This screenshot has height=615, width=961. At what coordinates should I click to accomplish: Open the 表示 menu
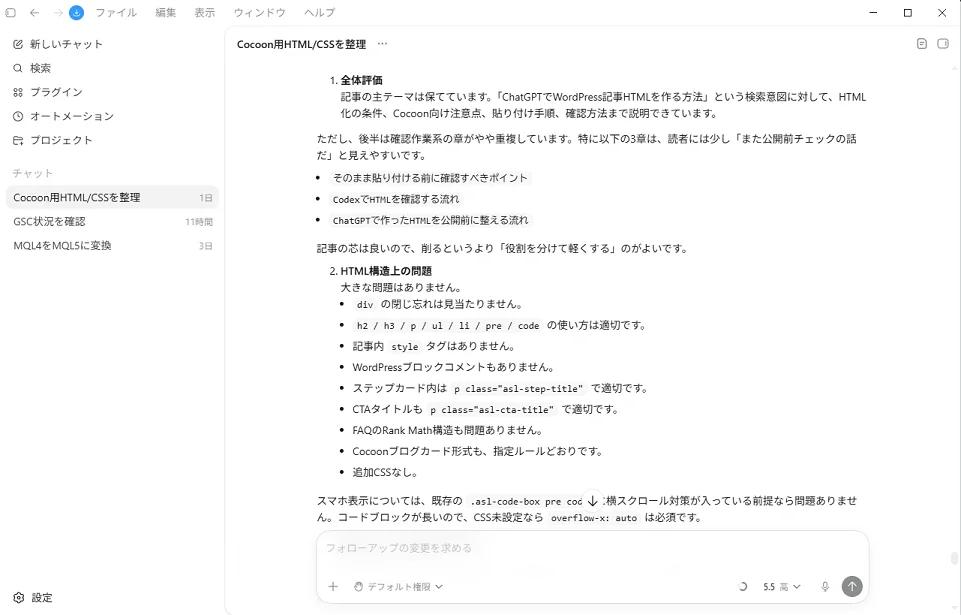pos(205,12)
